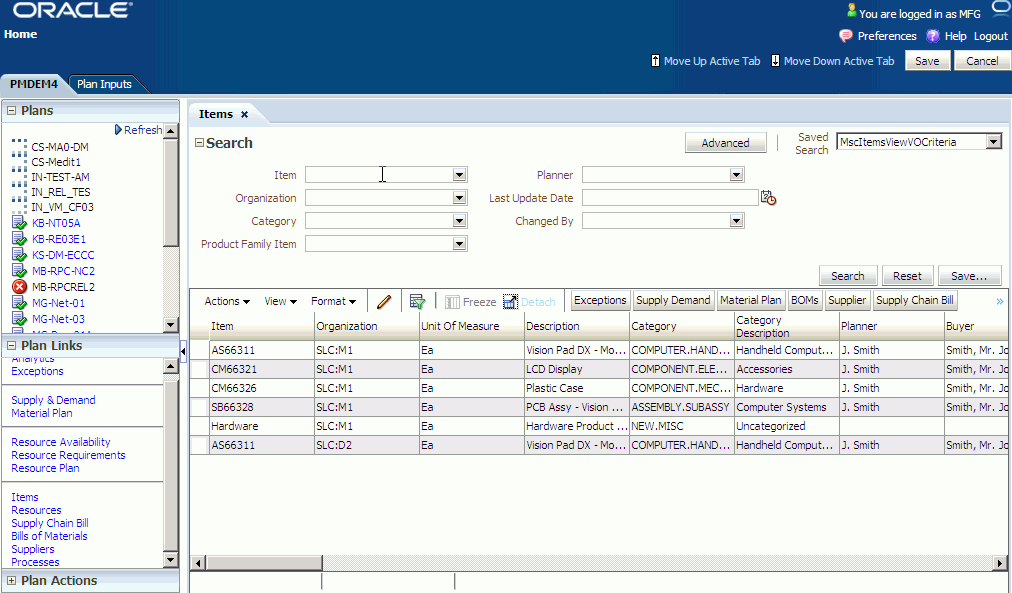Viewport: 1012px width, 593px height.
Task: Click the Preferences speech bubble icon
Action: [845, 36]
